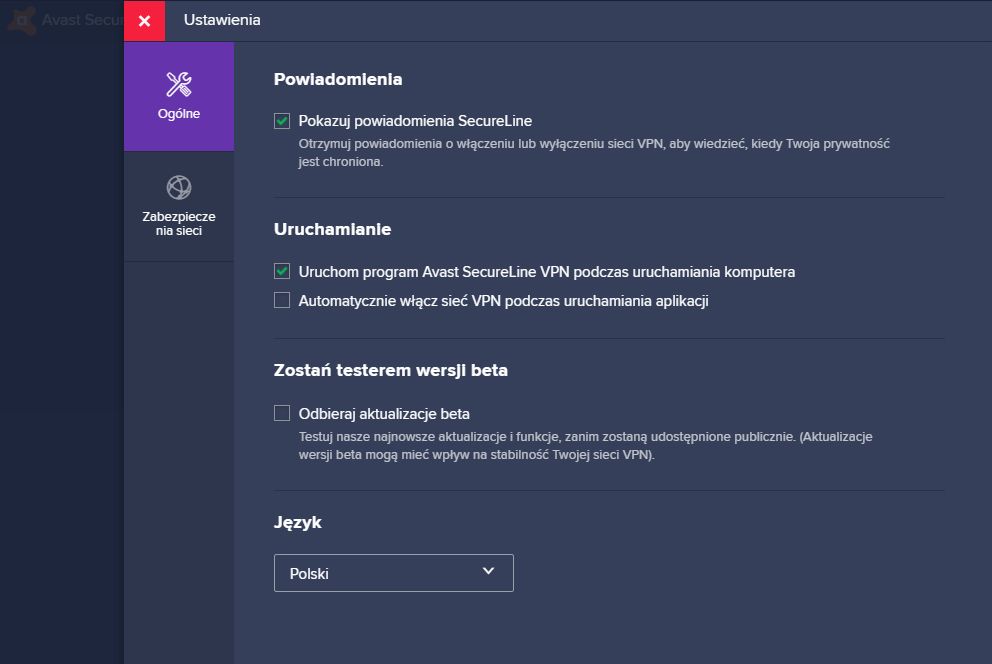
Task: Switch to the Zabezpieczenia sieci tab
Action: (x=179, y=206)
